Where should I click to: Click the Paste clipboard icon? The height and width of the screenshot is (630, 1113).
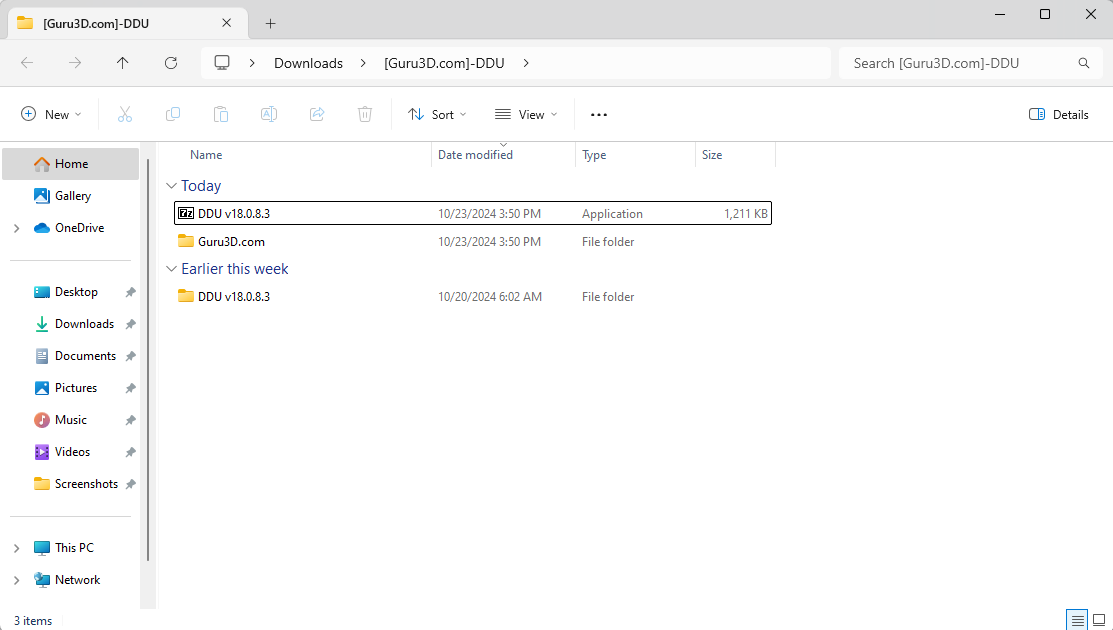pyautogui.click(x=221, y=114)
